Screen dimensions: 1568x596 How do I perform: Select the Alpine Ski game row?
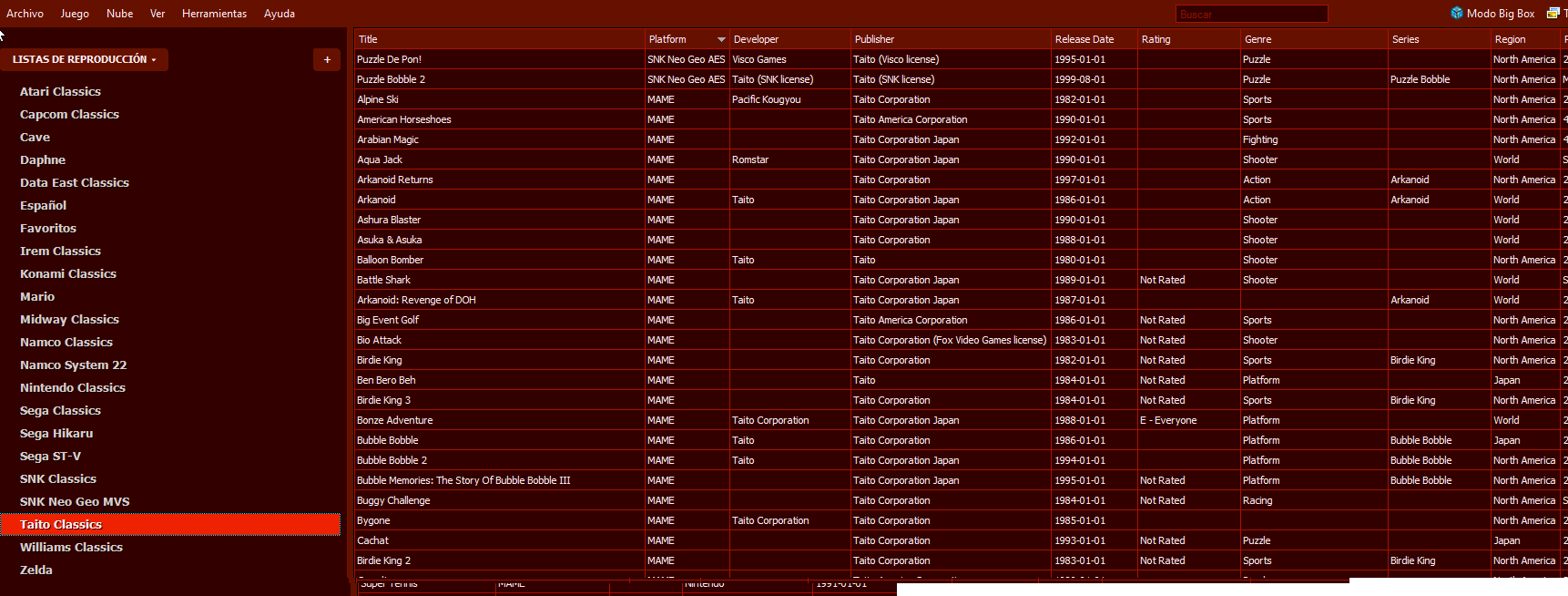tap(961, 99)
